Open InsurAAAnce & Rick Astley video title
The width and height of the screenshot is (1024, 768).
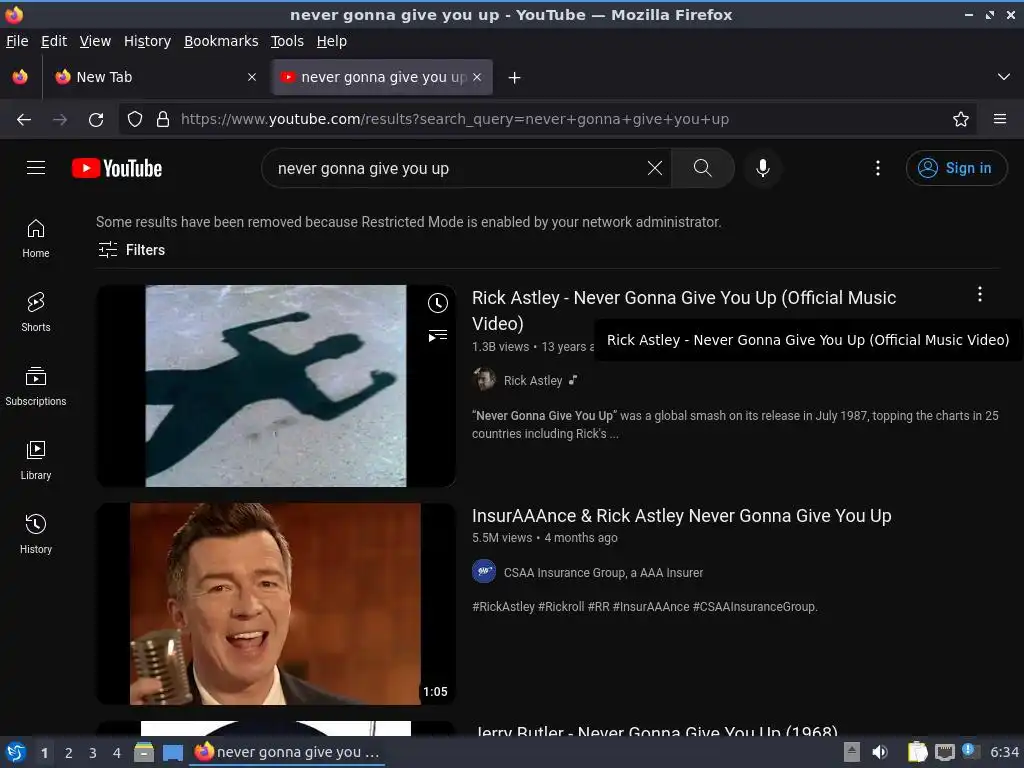(681, 516)
